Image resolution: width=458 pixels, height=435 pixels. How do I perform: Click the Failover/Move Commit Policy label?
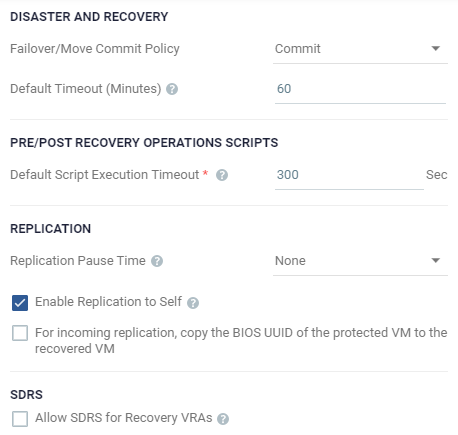[x=95, y=49]
